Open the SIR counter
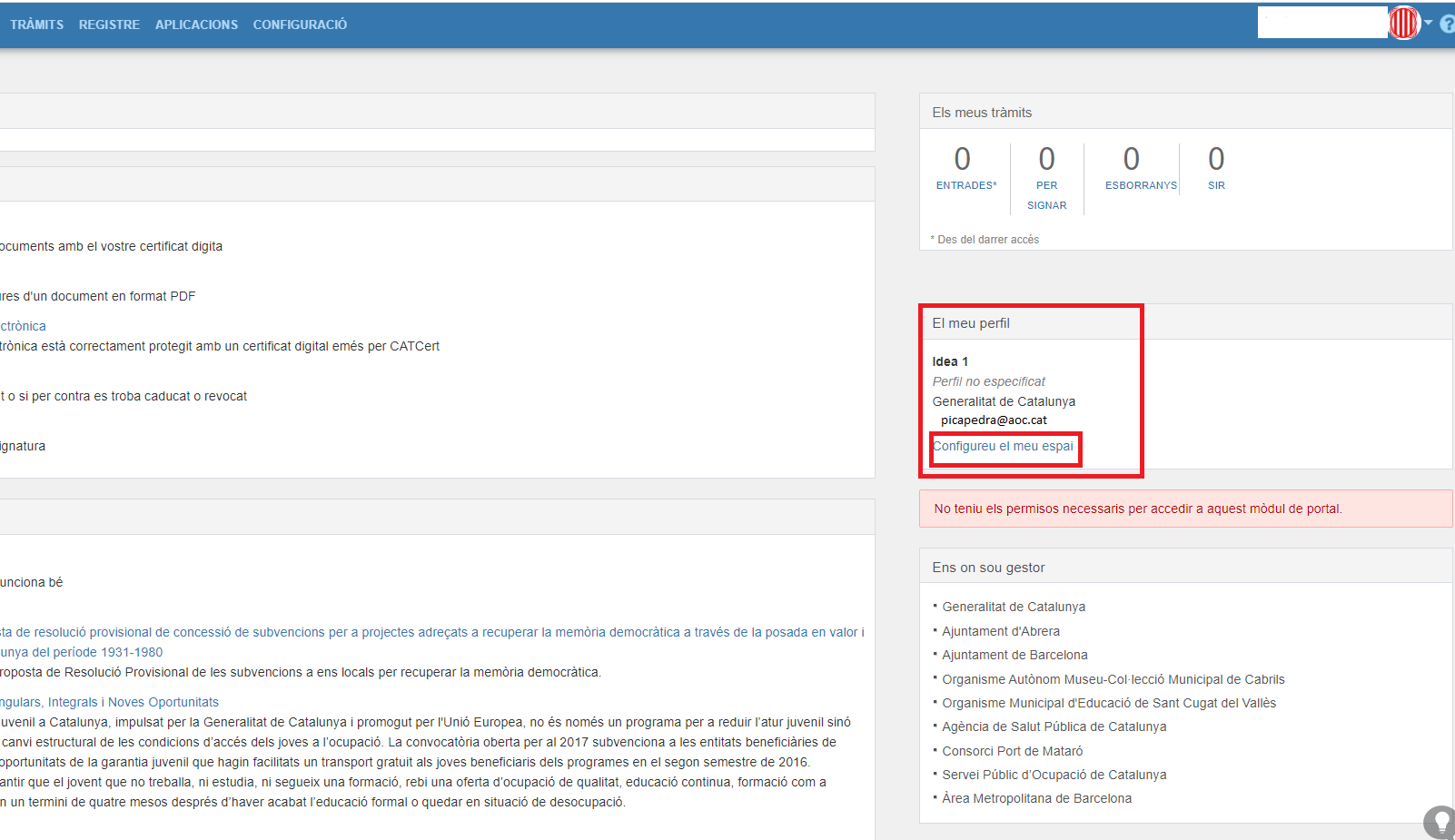 1216,169
